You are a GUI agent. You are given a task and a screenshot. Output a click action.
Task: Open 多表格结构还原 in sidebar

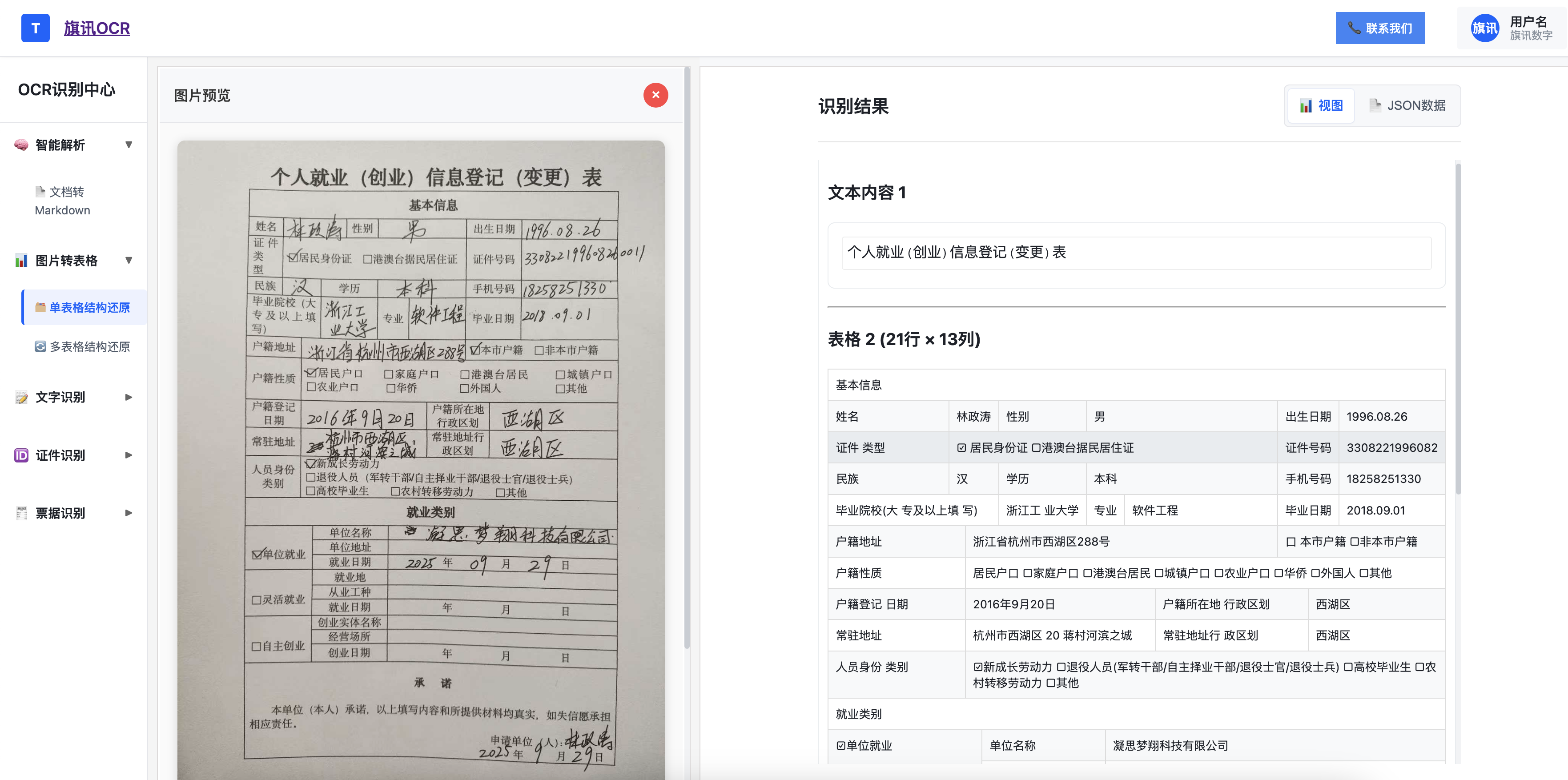click(x=89, y=346)
